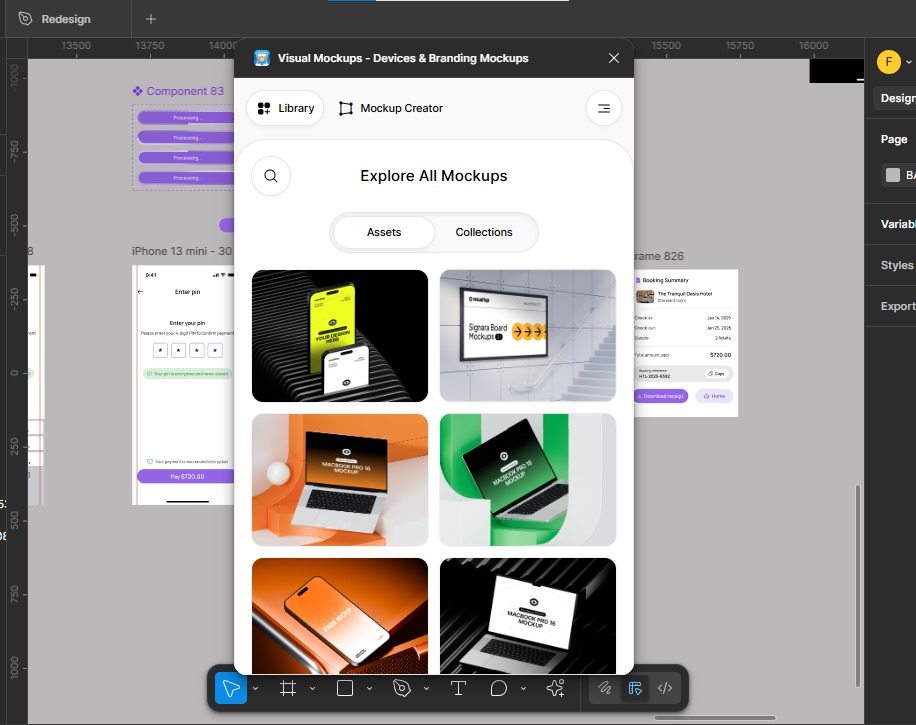Open green MacBook Pro 16 mockup
The width and height of the screenshot is (916, 725).
pos(528,480)
